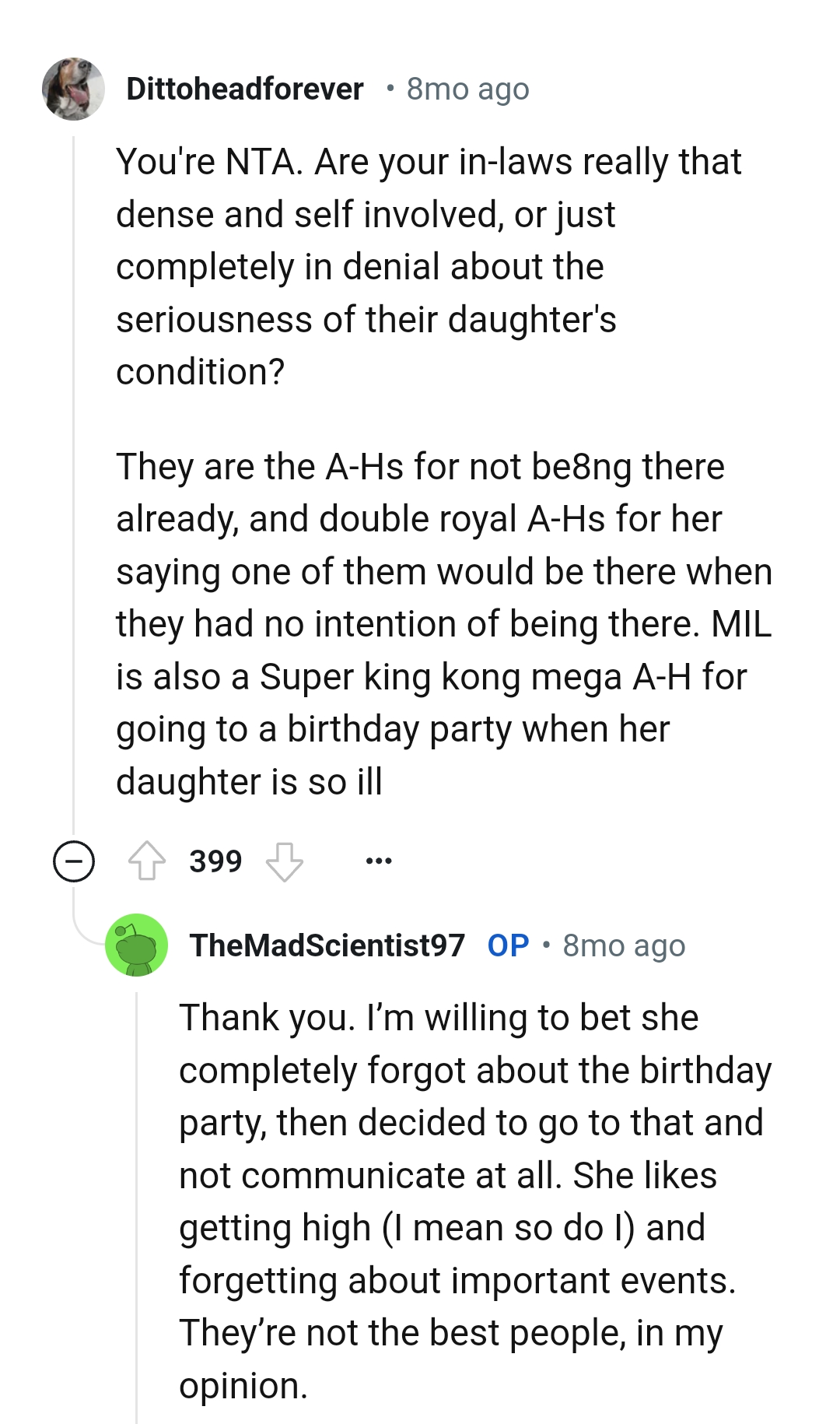Viewport: 840px width, 1424px height.
Task: Tap TheMadScientist97's green Snoo avatar
Action: (x=137, y=945)
